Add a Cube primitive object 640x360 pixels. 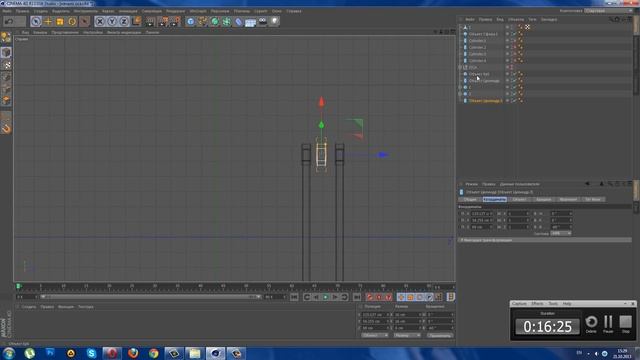[191, 21]
